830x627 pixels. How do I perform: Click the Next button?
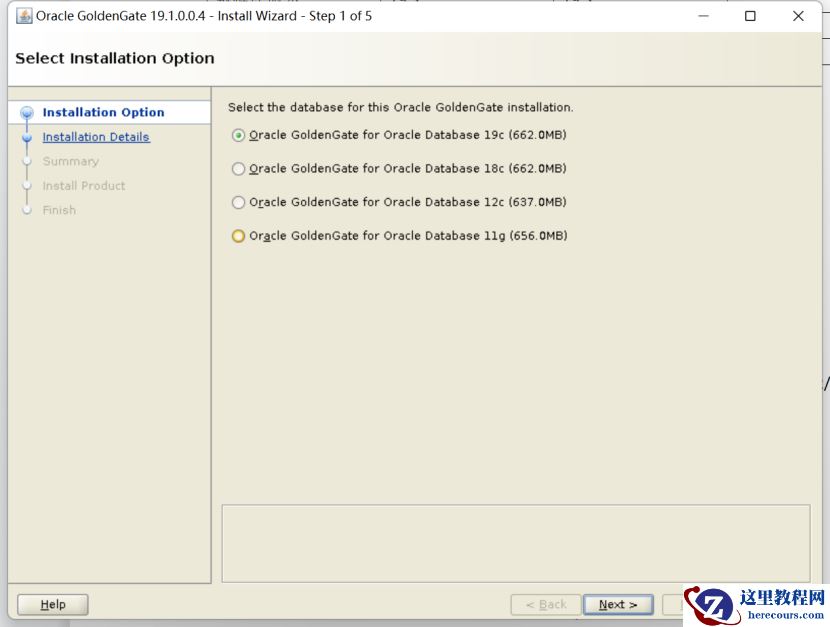618,604
